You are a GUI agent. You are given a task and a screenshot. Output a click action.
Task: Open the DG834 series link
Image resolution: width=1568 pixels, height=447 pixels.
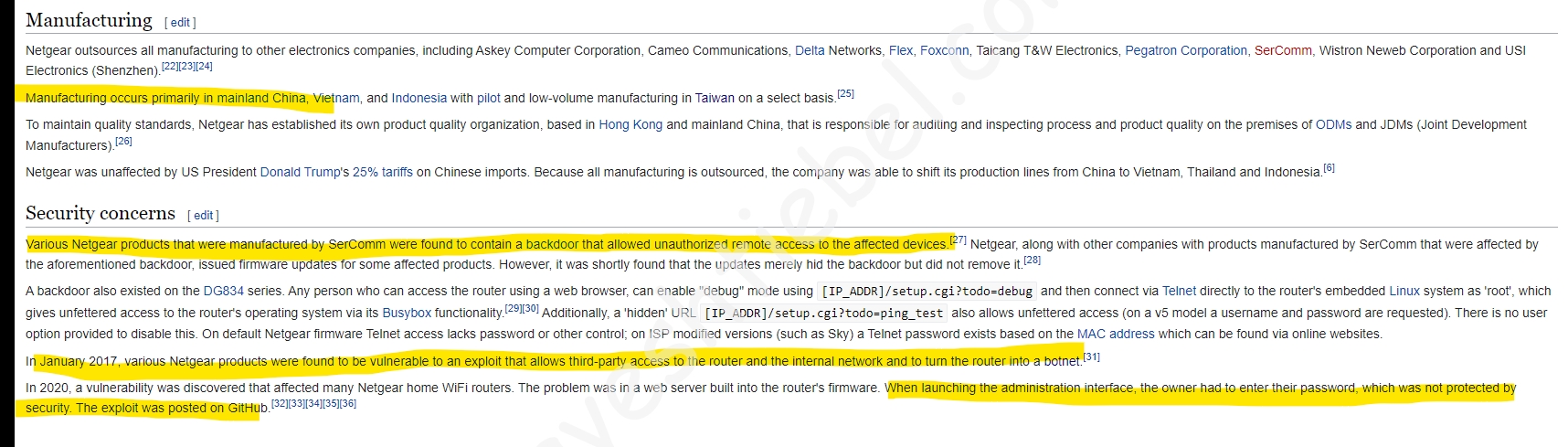(x=223, y=291)
